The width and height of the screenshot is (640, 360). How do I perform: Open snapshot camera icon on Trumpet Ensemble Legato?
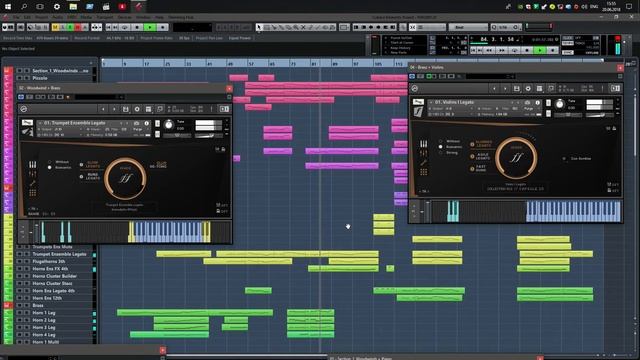[x=136, y=123]
